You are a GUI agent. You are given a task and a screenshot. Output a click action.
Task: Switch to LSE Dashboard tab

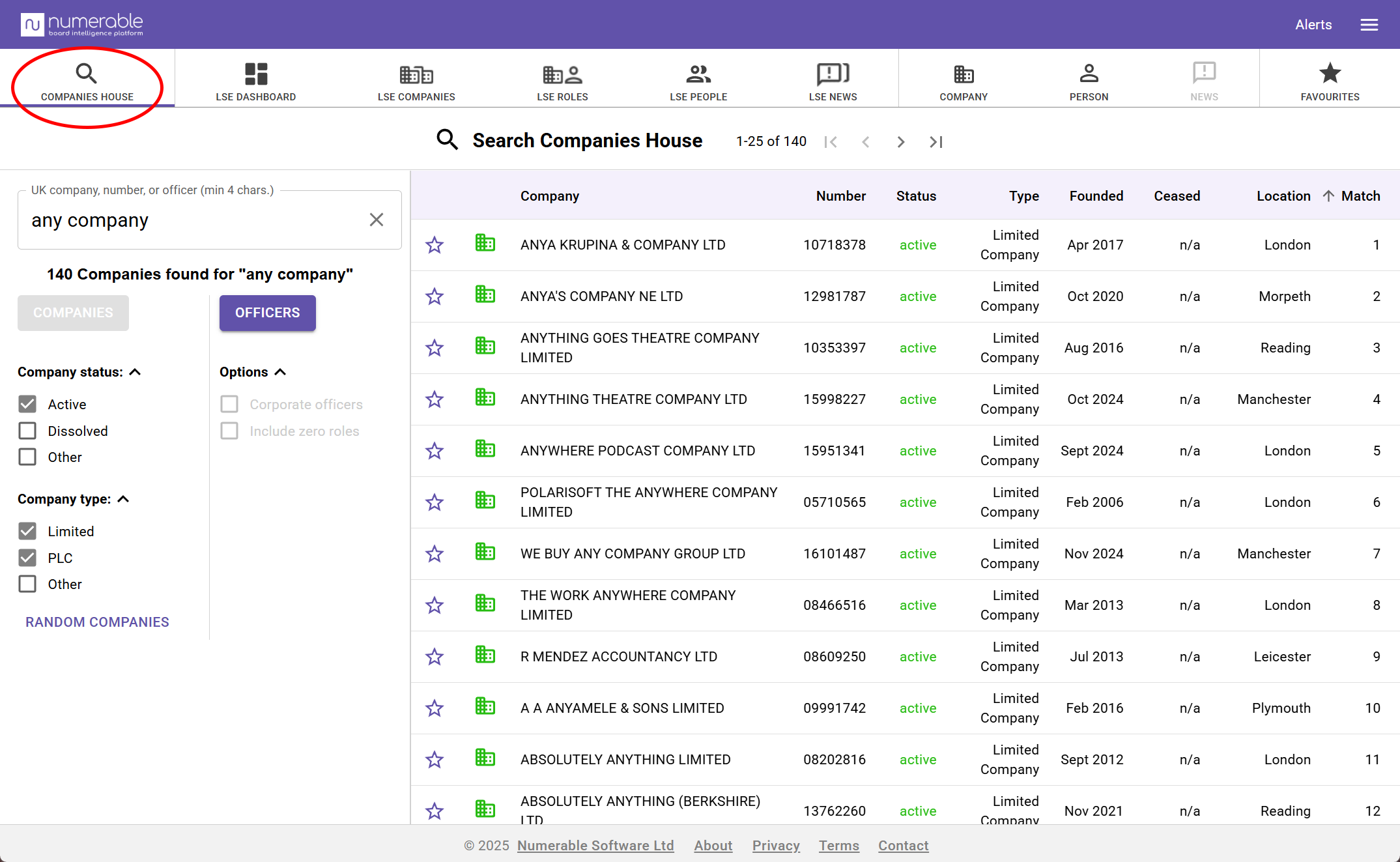click(255, 81)
